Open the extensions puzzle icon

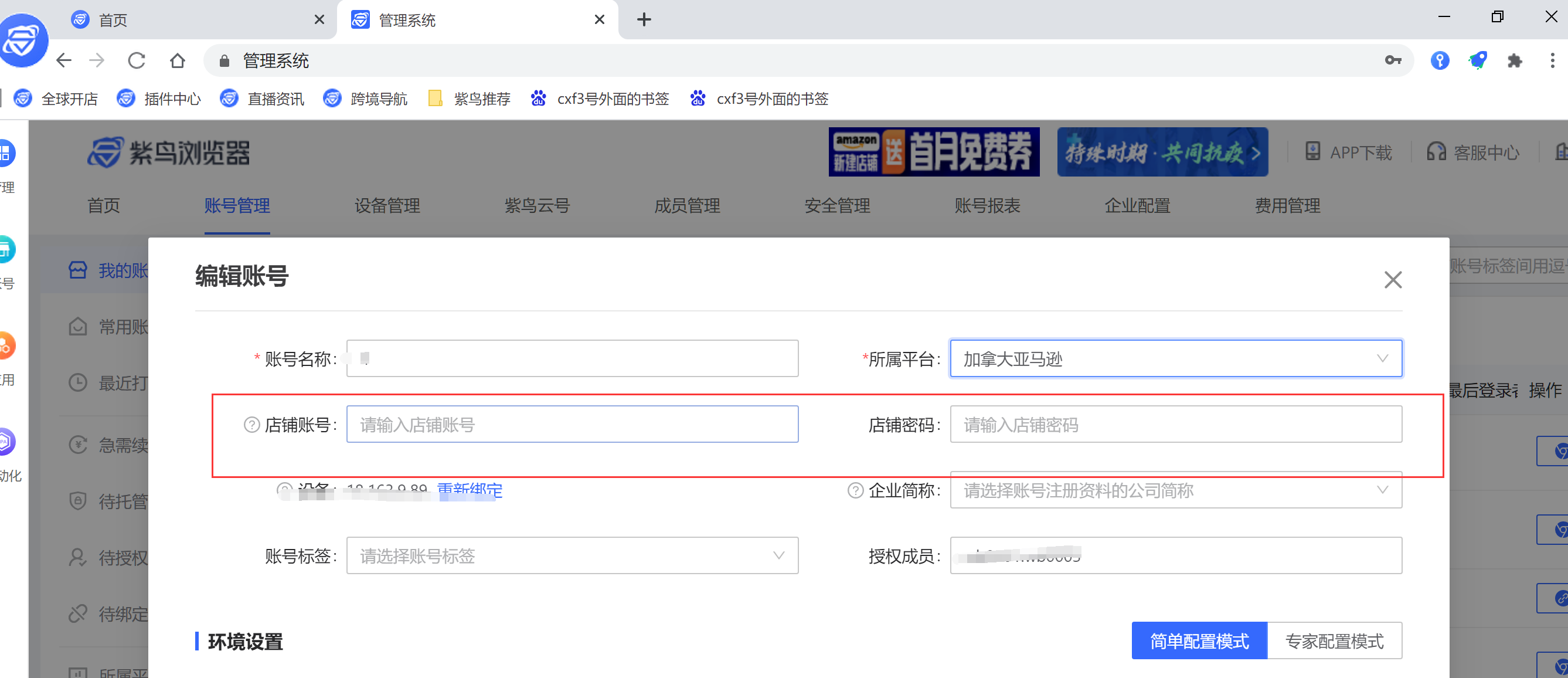1515,60
